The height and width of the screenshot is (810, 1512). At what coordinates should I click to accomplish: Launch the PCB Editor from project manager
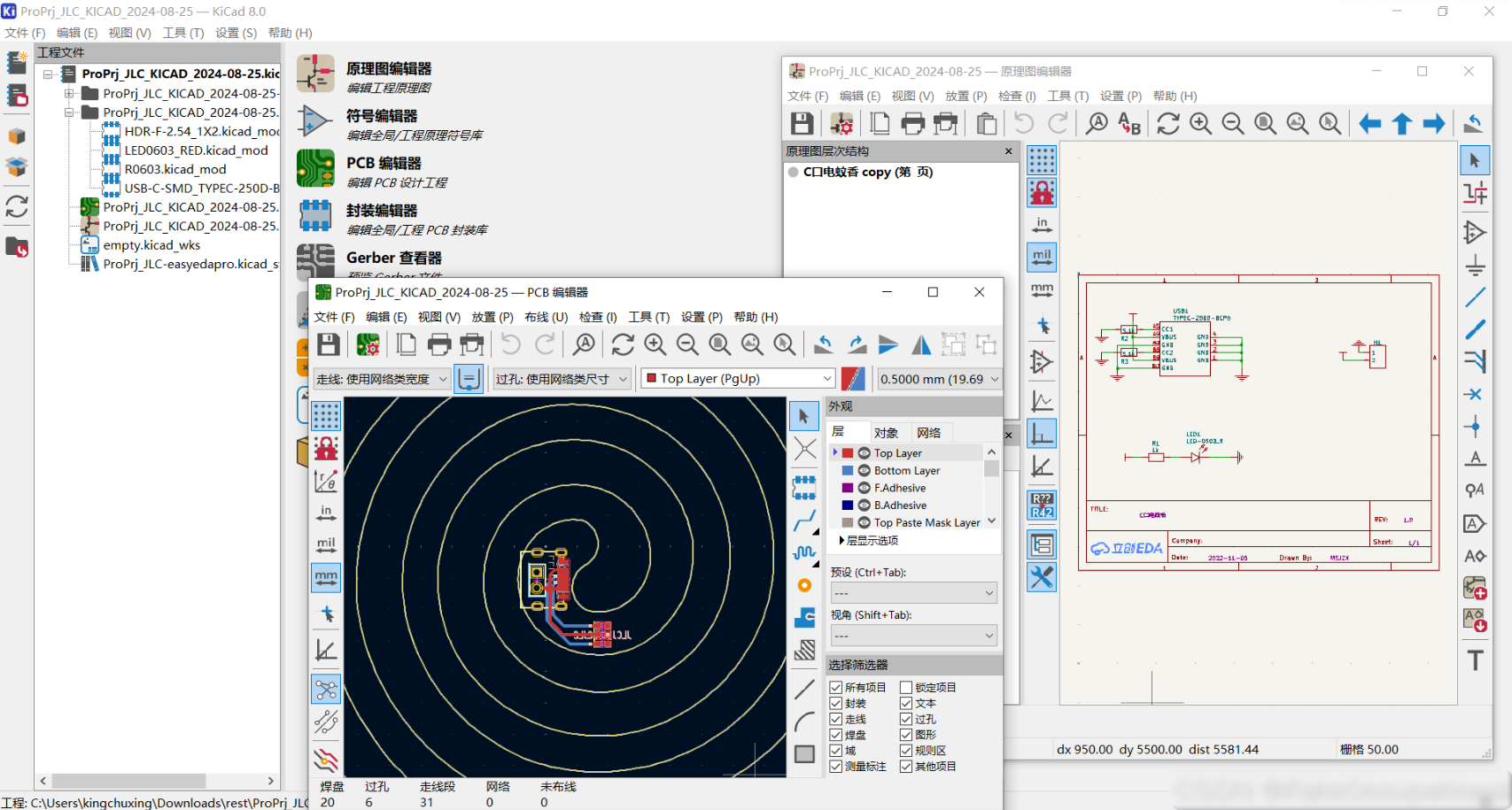pyautogui.click(x=315, y=168)
